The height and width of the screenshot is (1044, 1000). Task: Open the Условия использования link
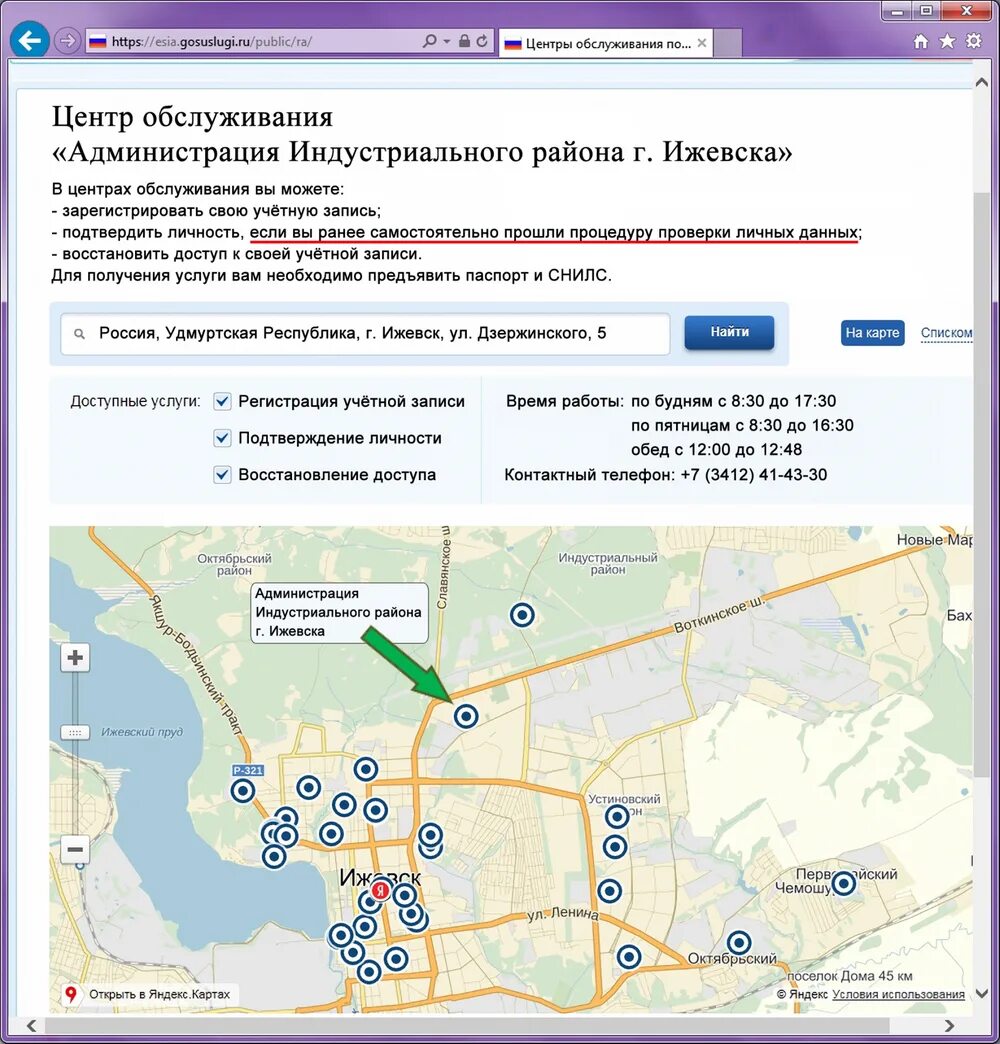pyautogui.click(x=901, y=995)
